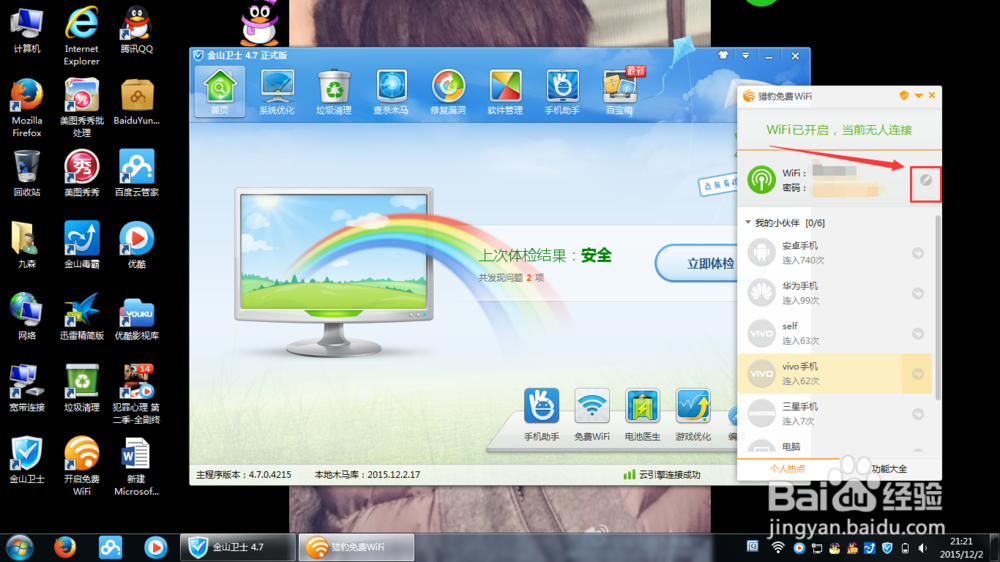Open 百度云管家 desktop icon
Viewport: 1000px width, 562px height.
(136, 174)
